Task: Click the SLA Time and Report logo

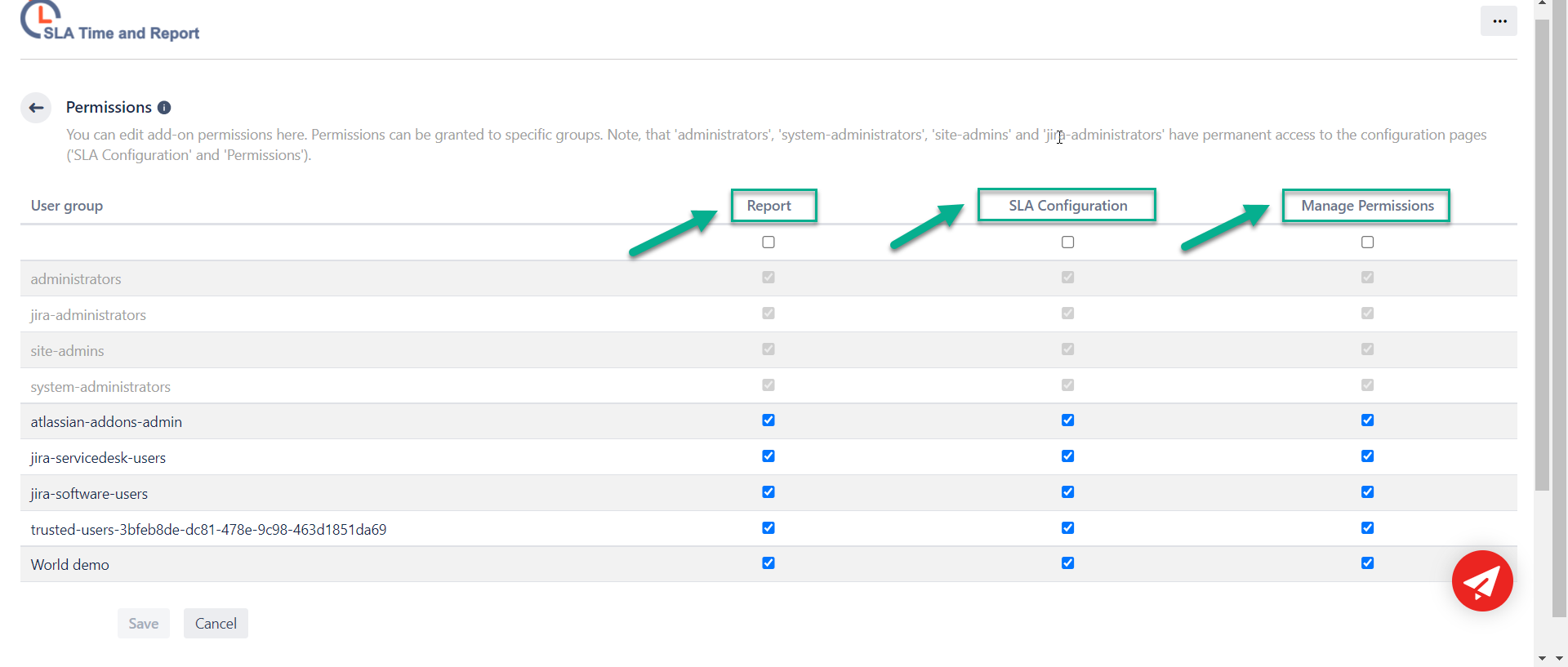Action: [110, 23]
